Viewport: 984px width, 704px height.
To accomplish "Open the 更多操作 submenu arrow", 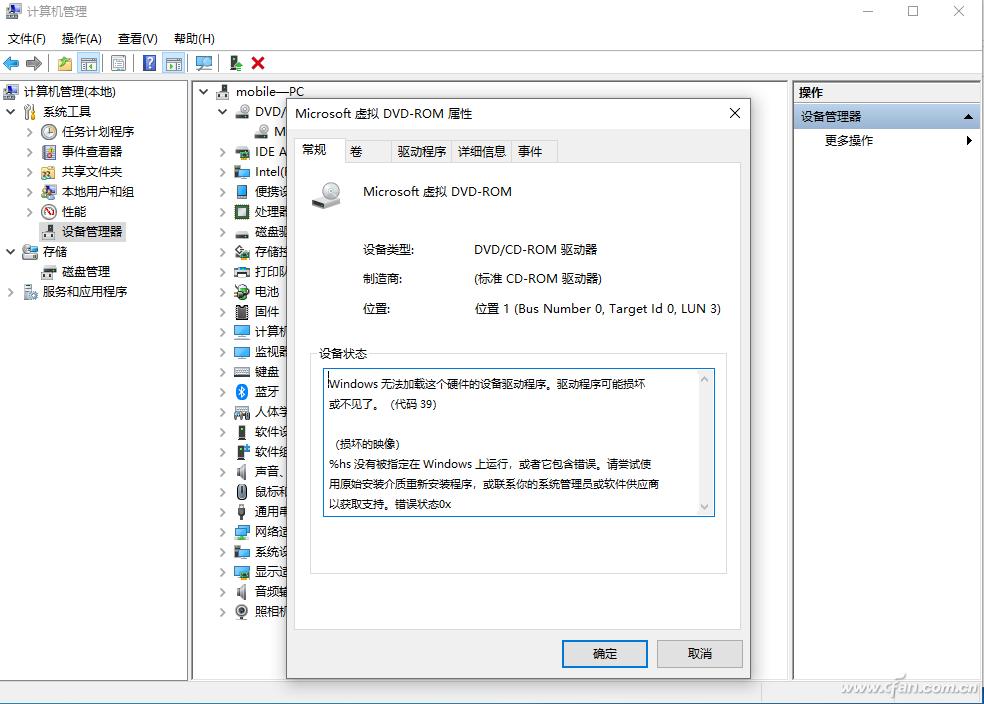I will [968, 140].
